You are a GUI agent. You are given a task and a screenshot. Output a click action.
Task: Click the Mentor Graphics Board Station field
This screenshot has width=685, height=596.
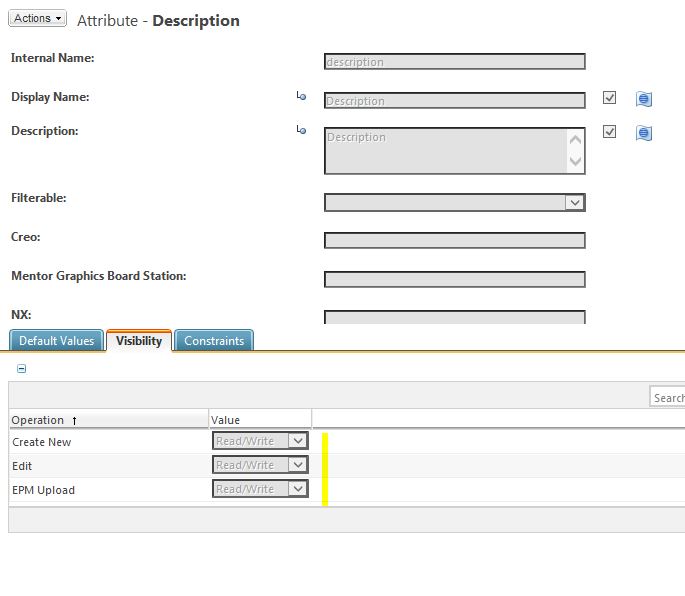click(454, 279)
